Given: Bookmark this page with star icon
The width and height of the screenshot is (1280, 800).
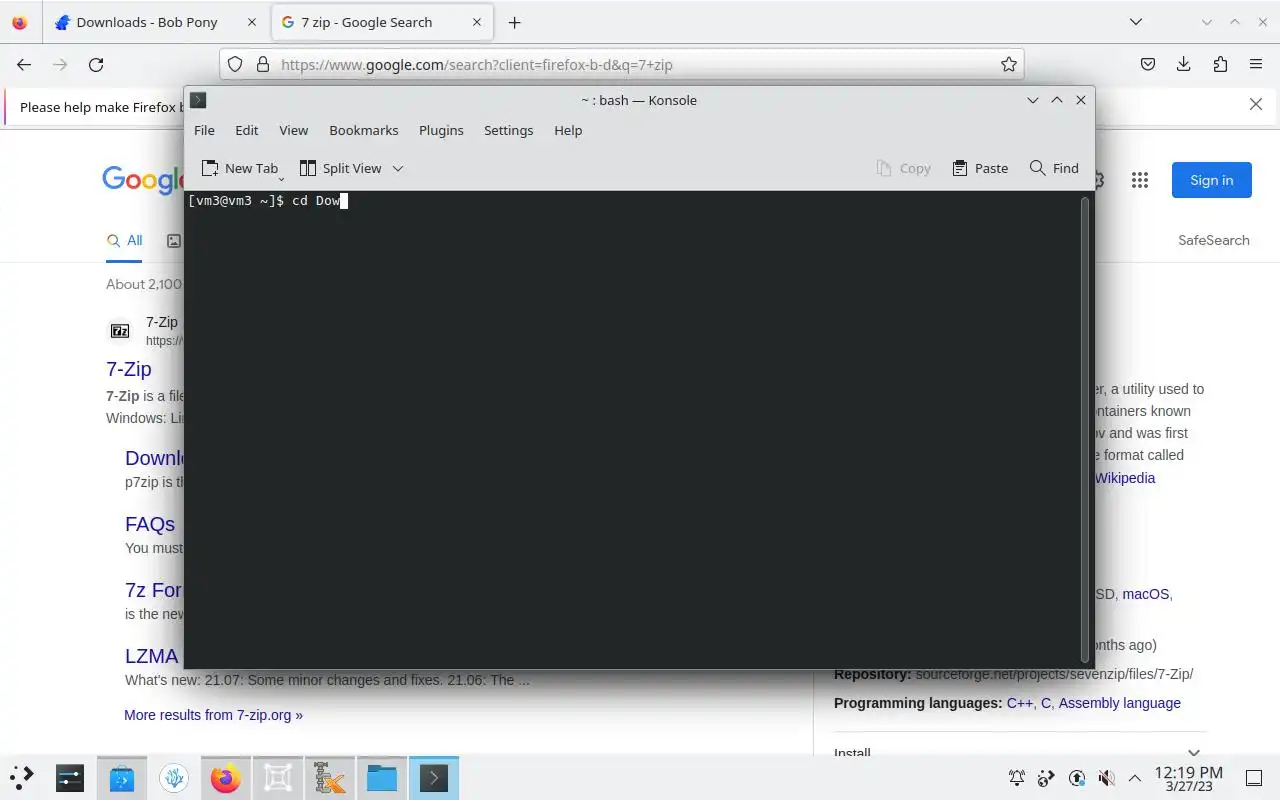Looking at the screenshot, I should click(1009, 64).
